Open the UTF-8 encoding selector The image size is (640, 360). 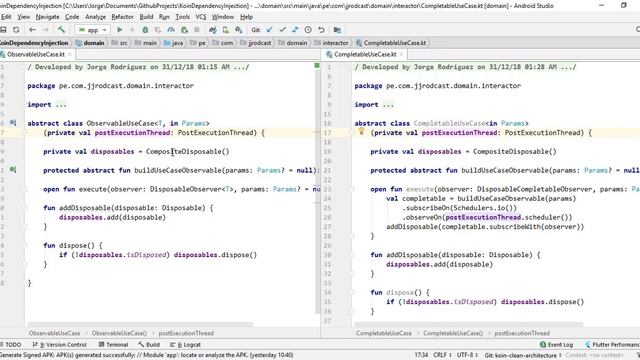point(467,355)
